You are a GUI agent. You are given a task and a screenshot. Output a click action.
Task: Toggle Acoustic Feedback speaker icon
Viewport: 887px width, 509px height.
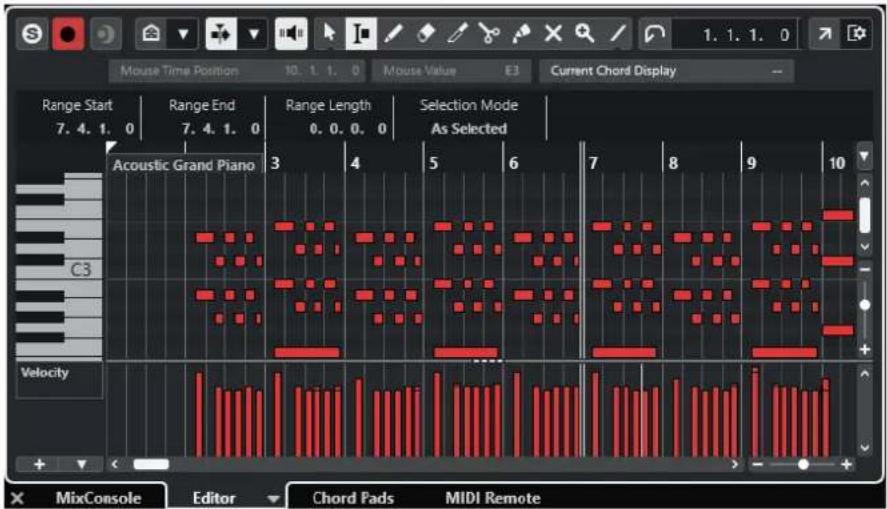pyautogui.click(x=291, y=34)
